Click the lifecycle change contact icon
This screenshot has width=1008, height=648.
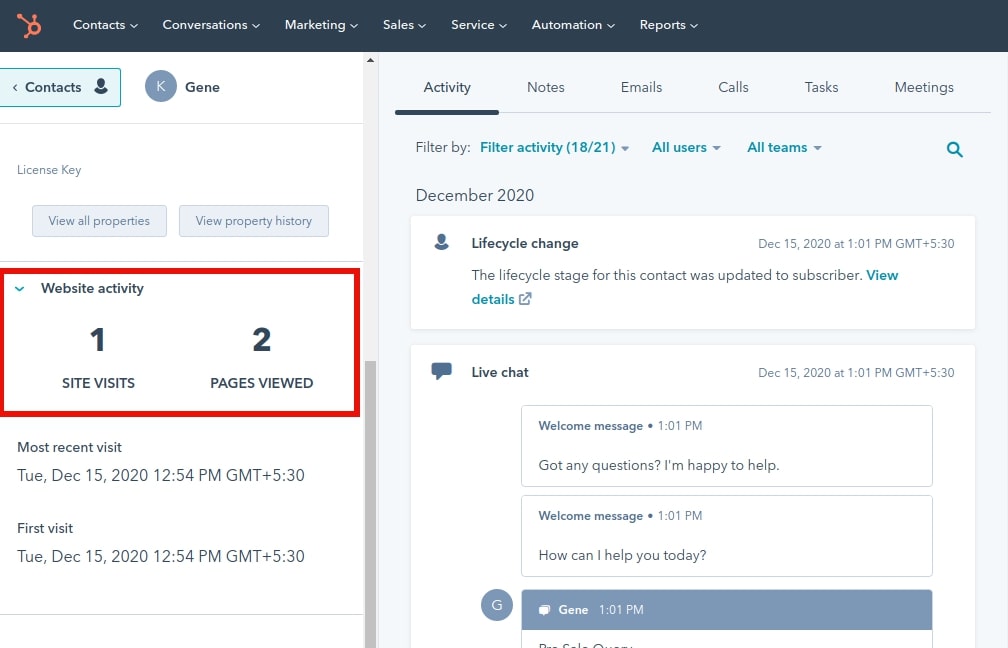point(440,241)
